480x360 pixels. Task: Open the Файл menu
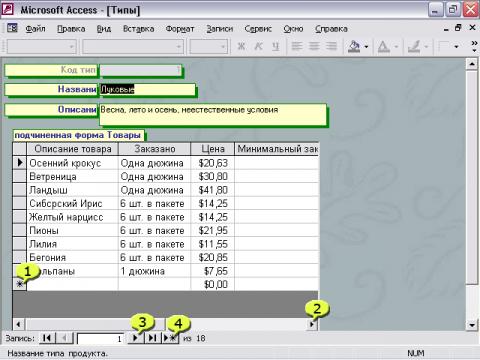pos(35,29)
